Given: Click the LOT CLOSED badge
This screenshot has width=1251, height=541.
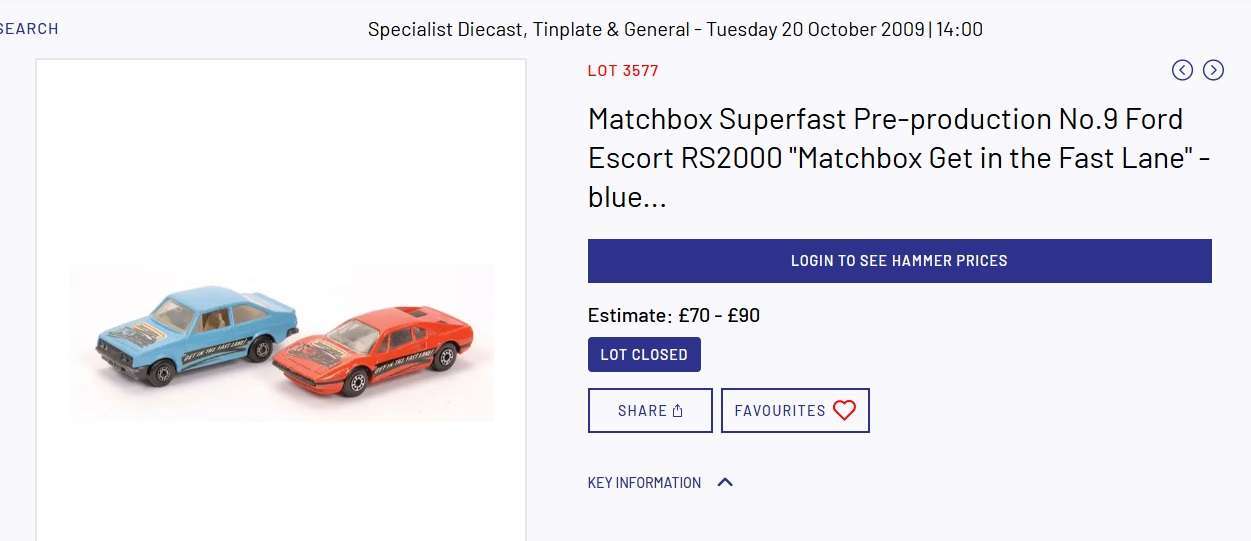Looking at the screenshot, I should click(x=644, y=354).
